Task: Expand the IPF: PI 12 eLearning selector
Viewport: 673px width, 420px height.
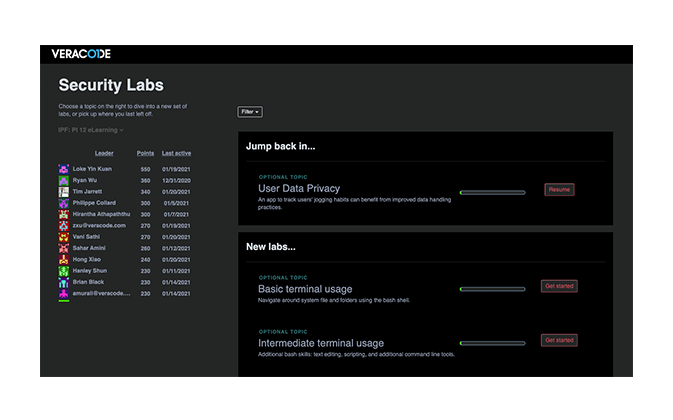Action: click(91, 130)
